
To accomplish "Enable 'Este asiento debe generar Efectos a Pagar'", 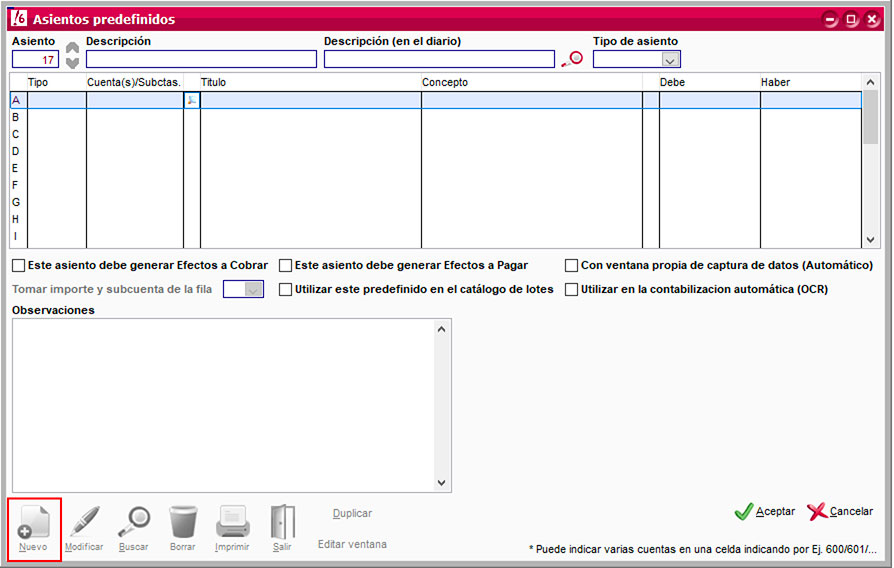I will (x=286, y=265).
